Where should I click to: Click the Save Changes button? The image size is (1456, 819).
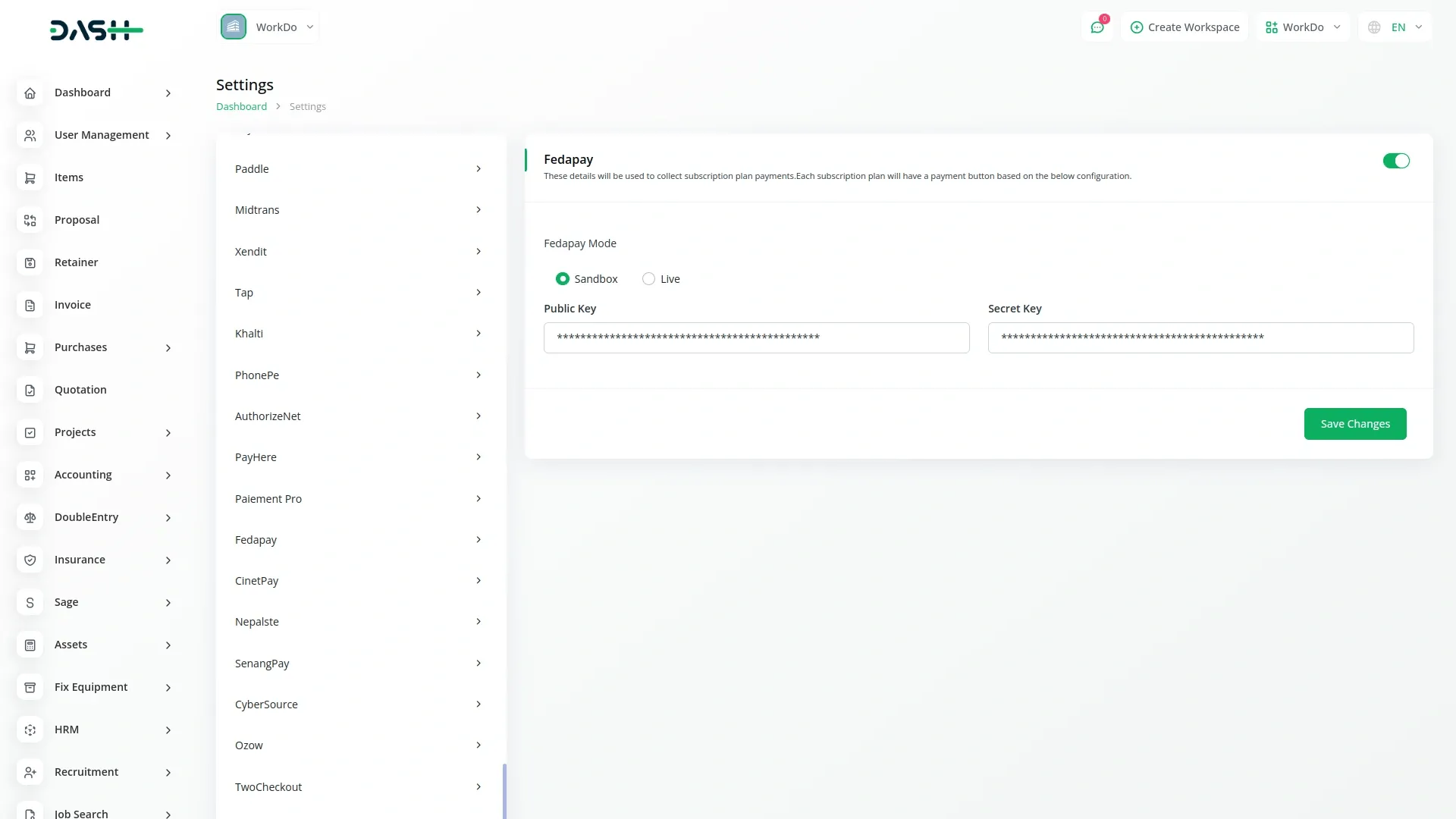(1354, 424)
